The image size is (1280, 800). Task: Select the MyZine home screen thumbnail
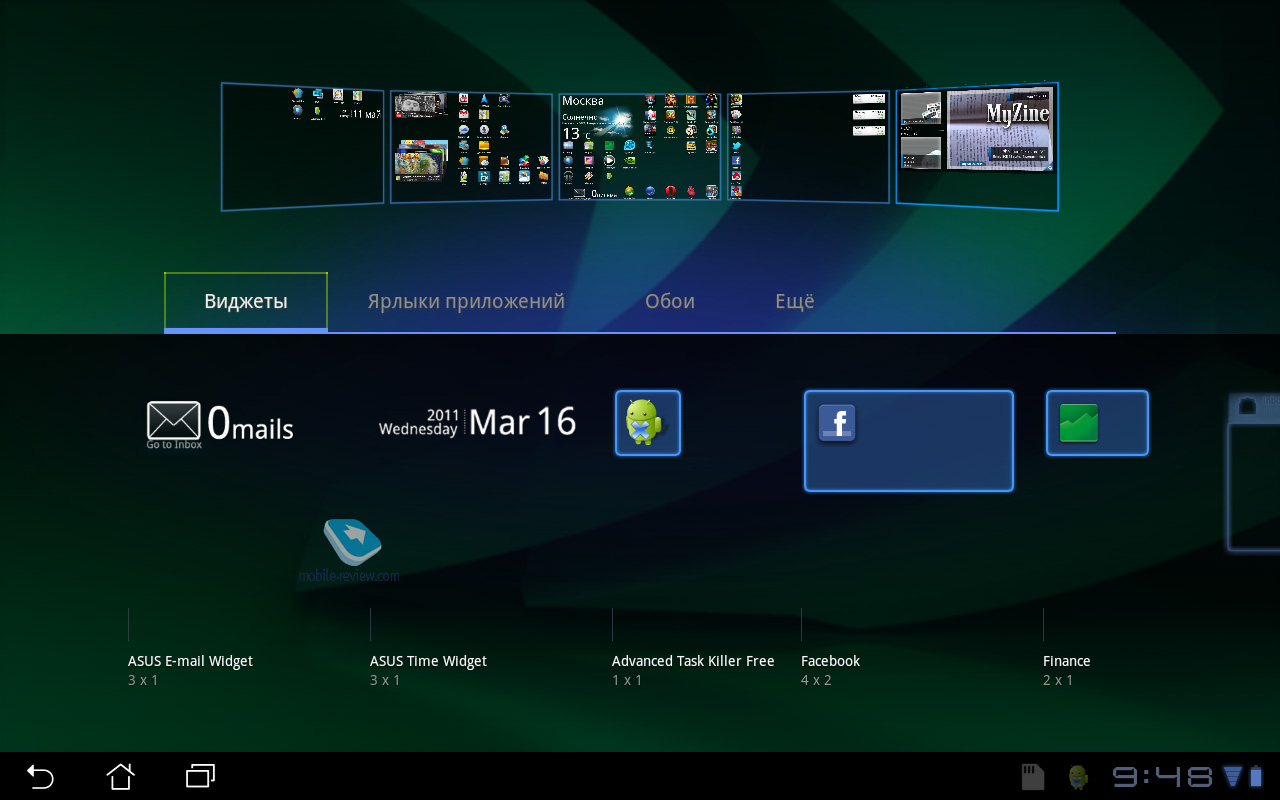977,147
